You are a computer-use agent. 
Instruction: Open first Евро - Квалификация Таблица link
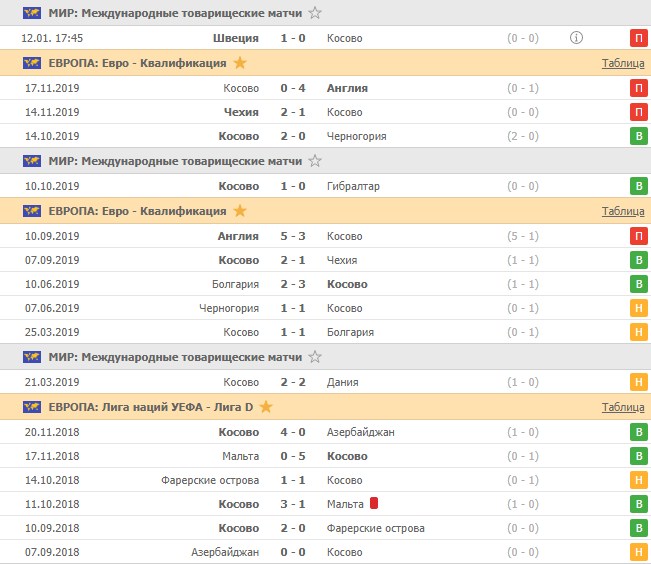622,63
